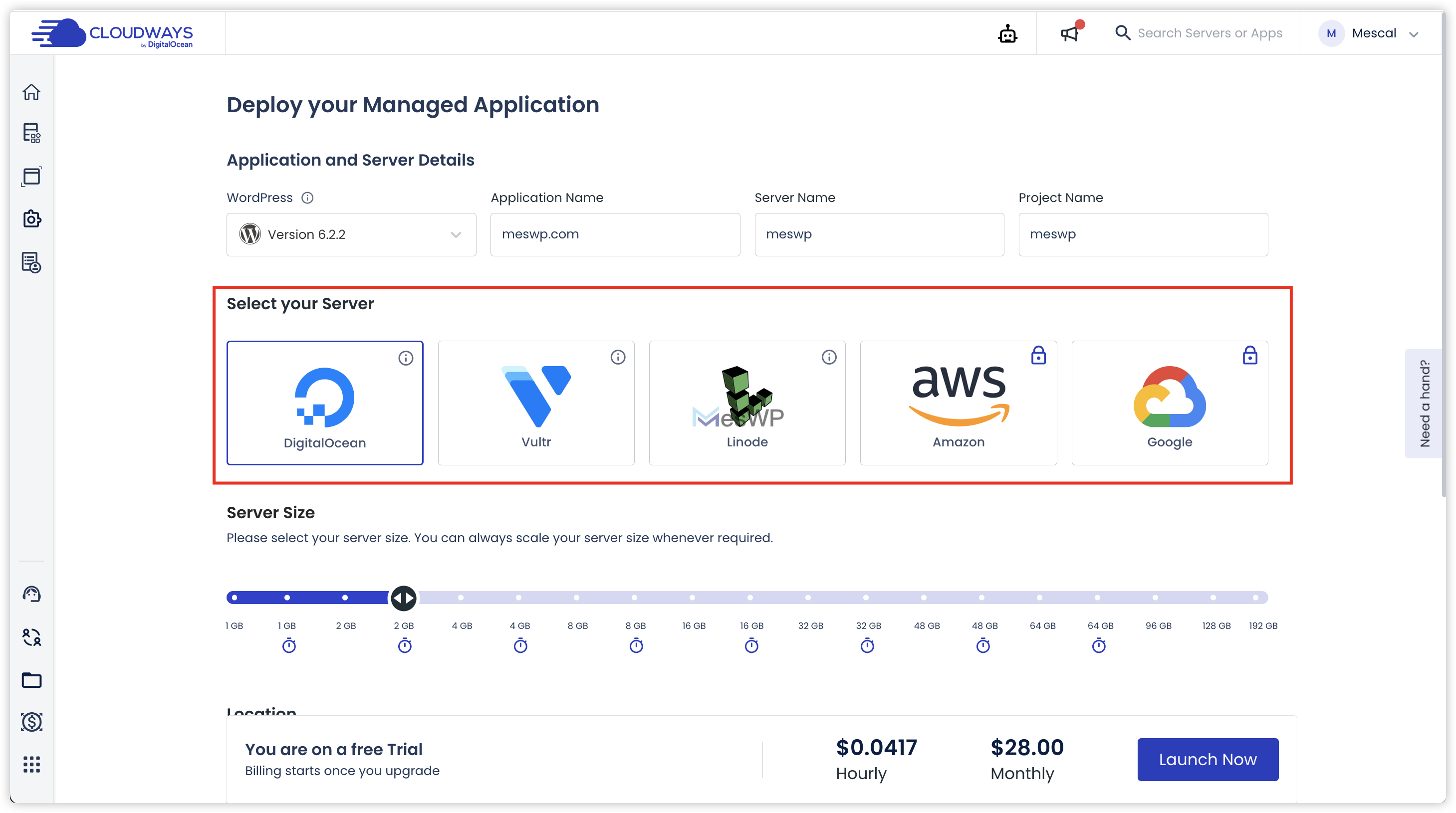Screen dimensions: 1456x813
Task: Click the stopwatch icon under second 4 GB
Action: click(x=520, y=645)
